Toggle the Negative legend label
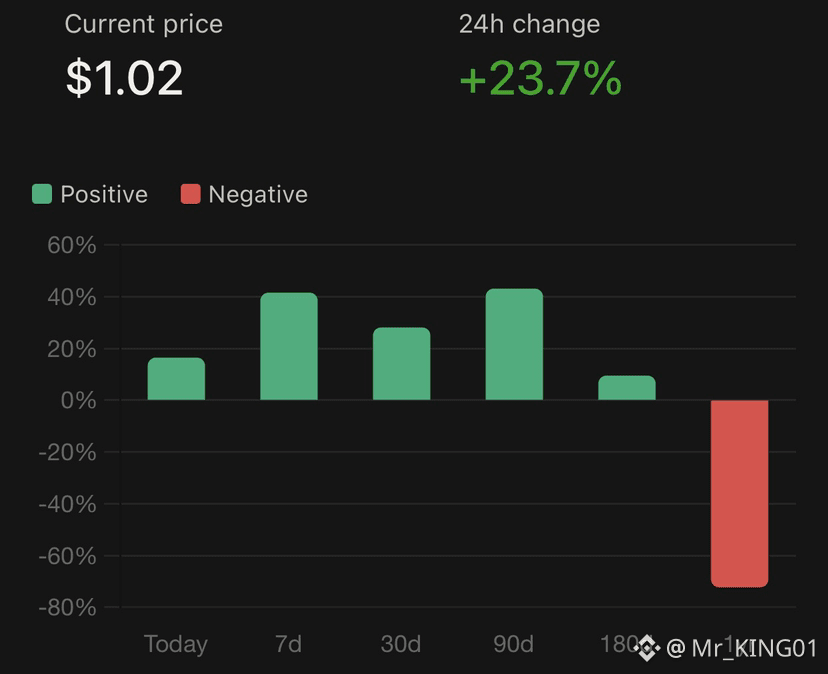This screenshot has width=828, height=674. coord(258,195)
